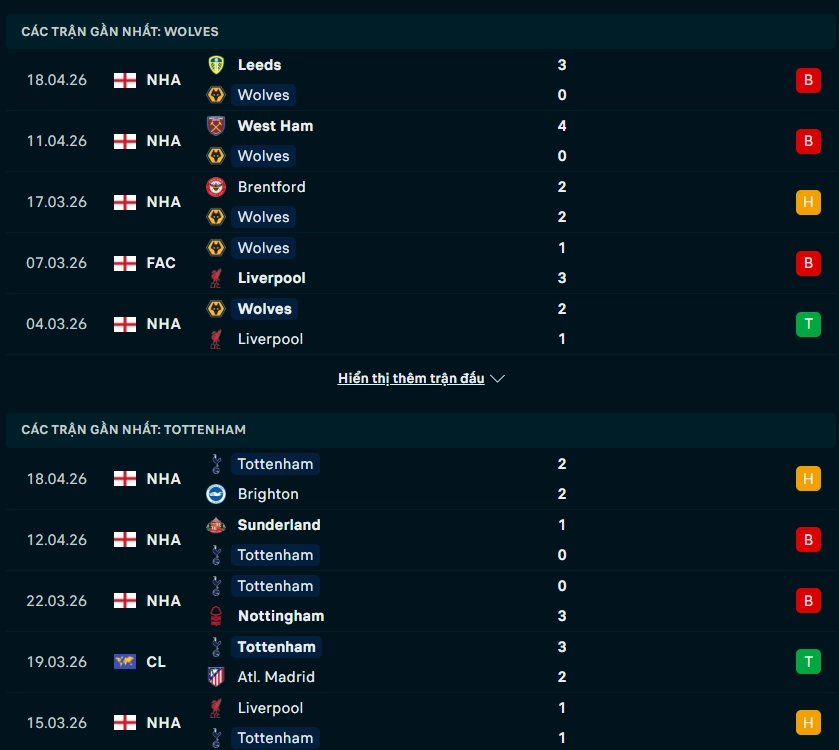Image resolution: width=839 pixels, height=750 pixels.
Task: Click the Leeds club crest icon
Action: 215,65
